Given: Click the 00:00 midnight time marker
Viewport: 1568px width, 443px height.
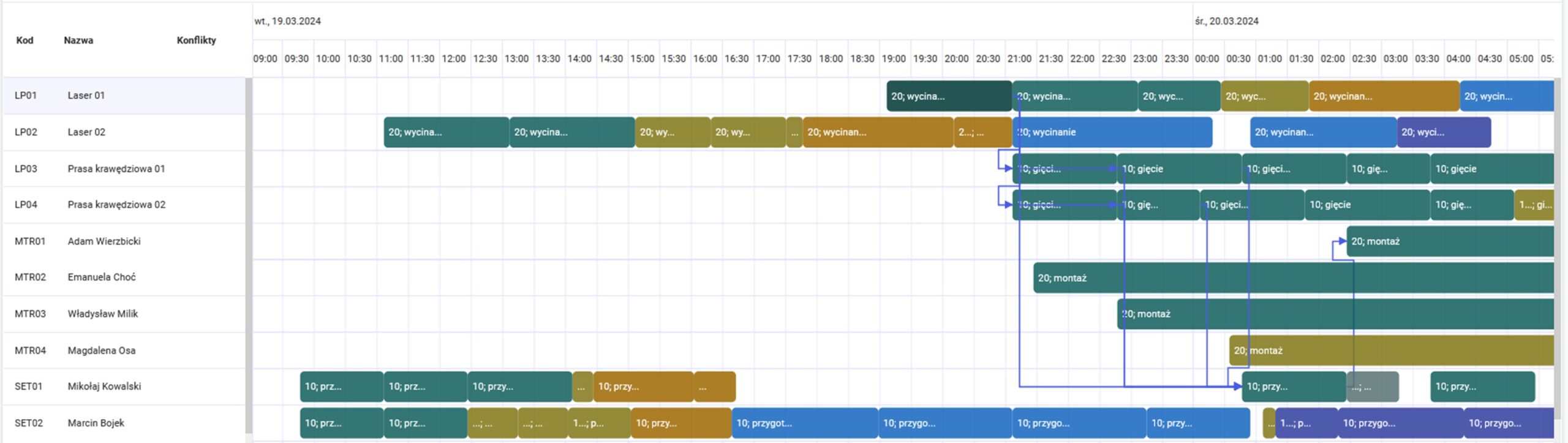Looking at the screenshot, I should click(x=1207, y=59).
